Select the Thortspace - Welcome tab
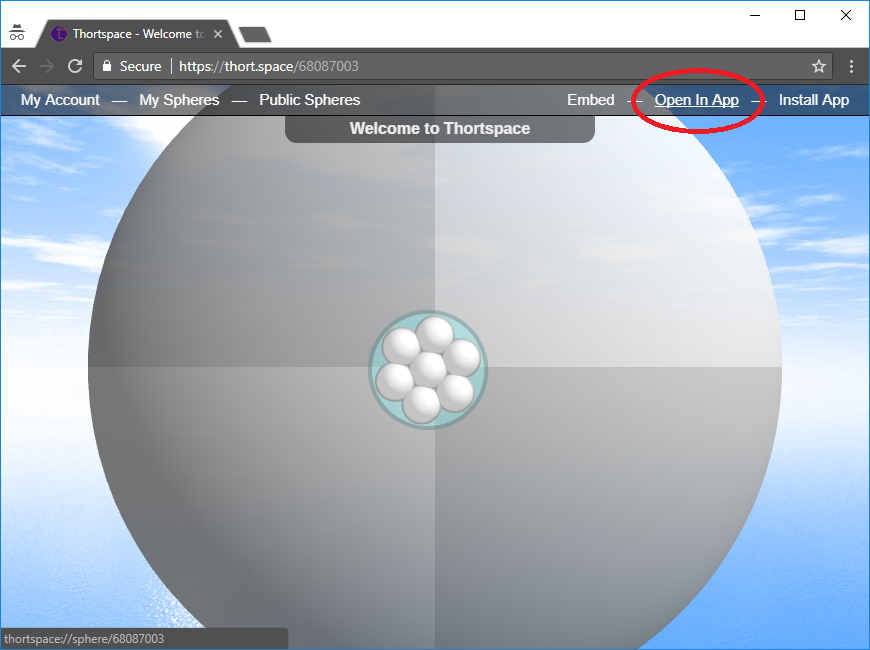This screenshot has height=650, width=870. [138, 34]
